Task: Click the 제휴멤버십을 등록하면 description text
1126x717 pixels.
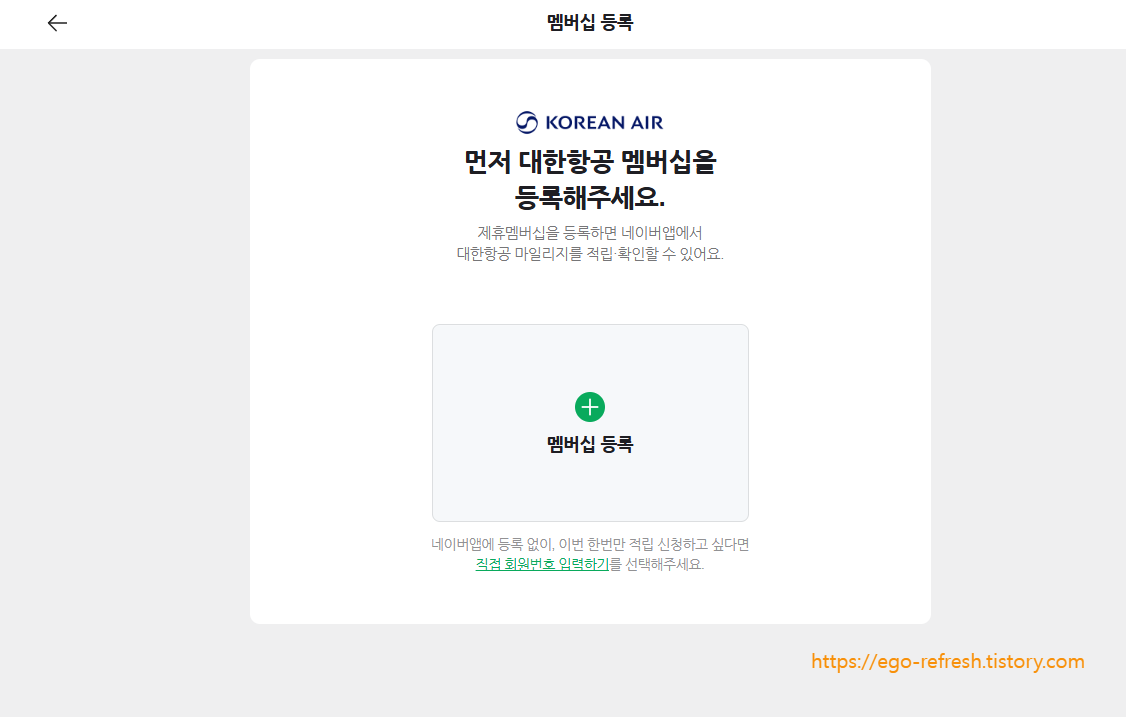Action: point(590,243)
